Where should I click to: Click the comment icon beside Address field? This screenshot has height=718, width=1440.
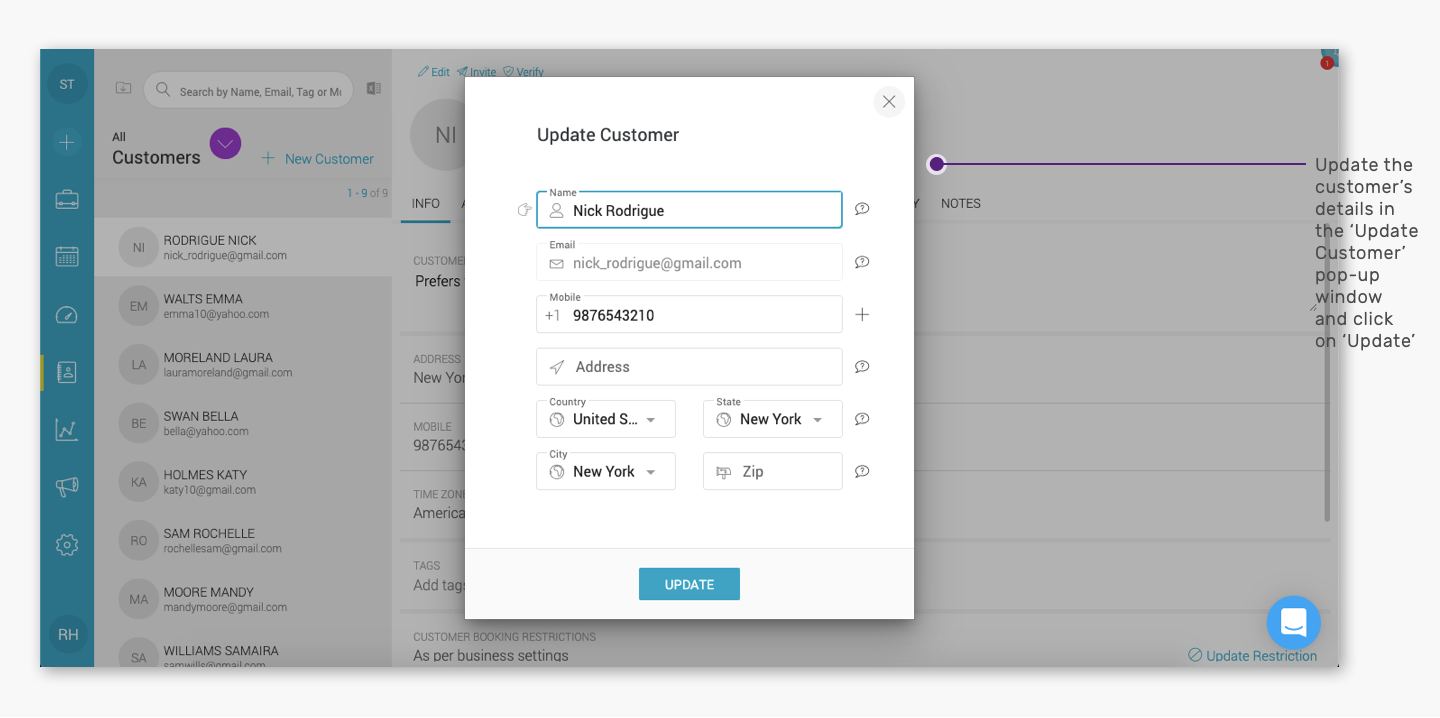(862, 367)
